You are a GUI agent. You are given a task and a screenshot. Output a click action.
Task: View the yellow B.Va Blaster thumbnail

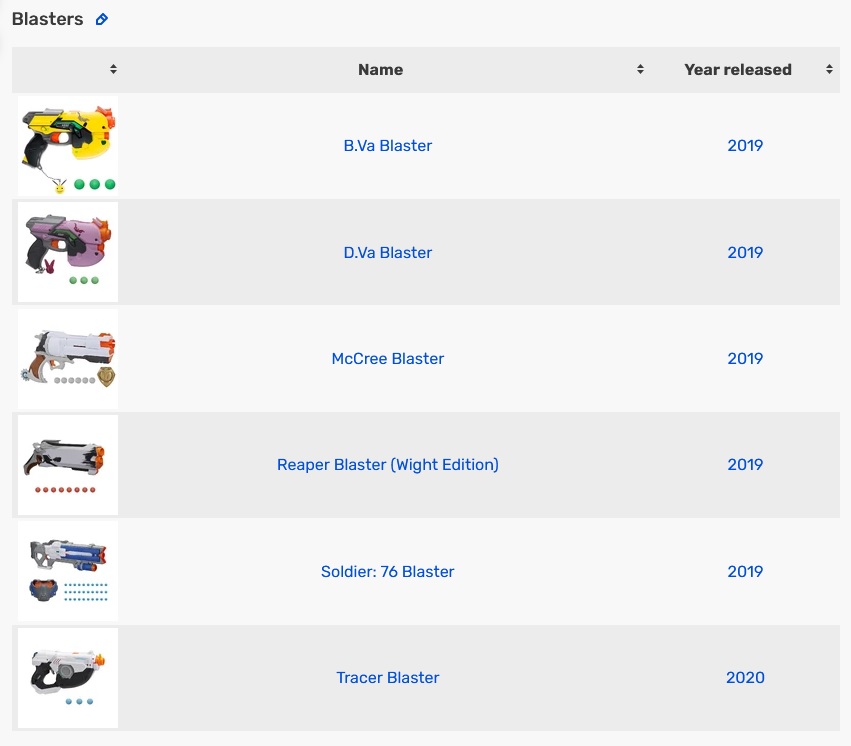(x=68, y=146)
